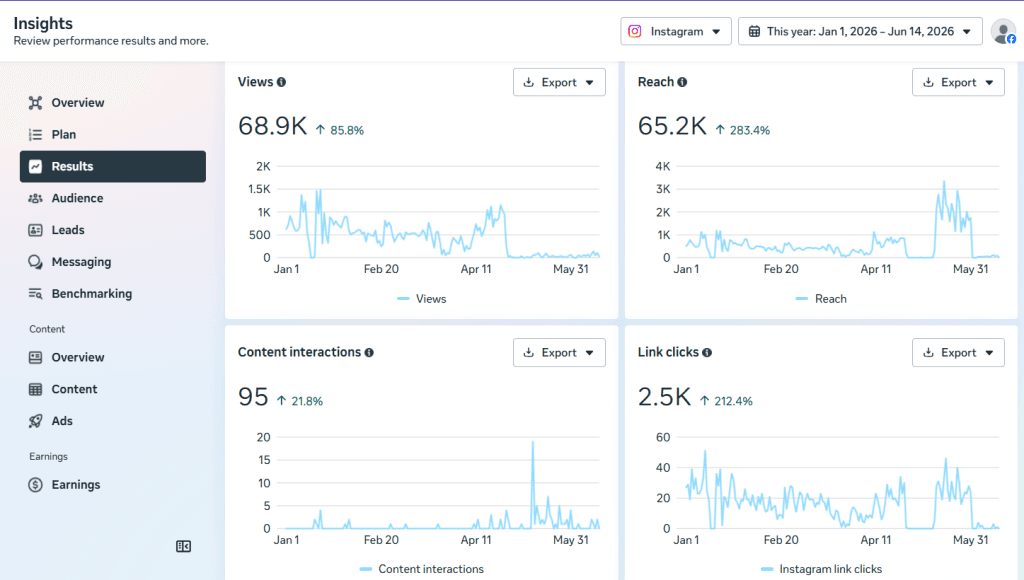
Task: Click the Results chart icon
Action: 35,167
